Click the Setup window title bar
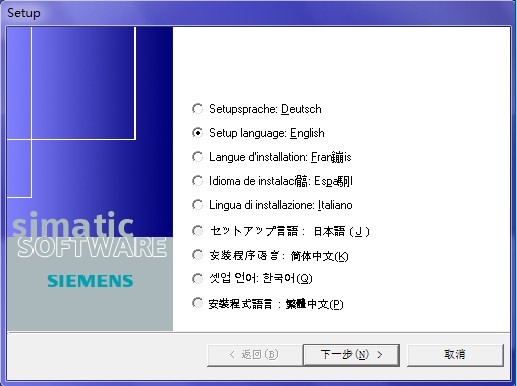This screenshot has height=386, width=517. [258, 13]
